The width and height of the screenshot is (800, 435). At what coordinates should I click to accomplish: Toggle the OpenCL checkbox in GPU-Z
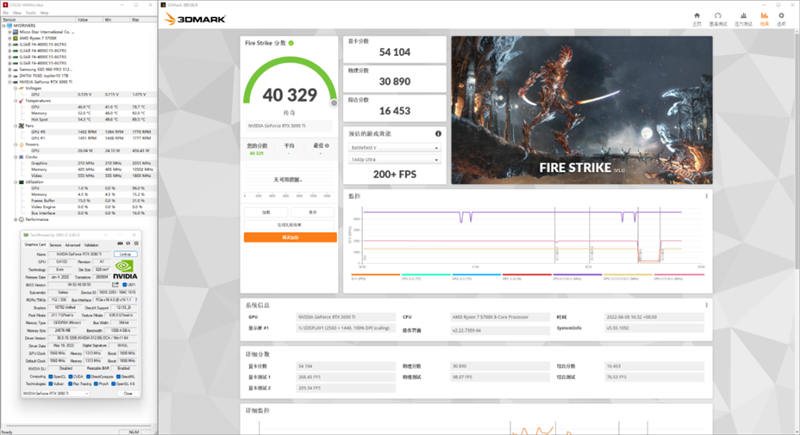(51, 376)
